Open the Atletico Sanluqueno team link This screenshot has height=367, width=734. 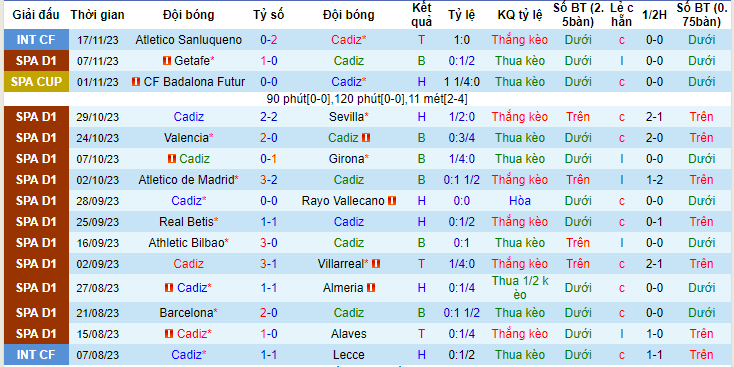click(x=189, y=40)
